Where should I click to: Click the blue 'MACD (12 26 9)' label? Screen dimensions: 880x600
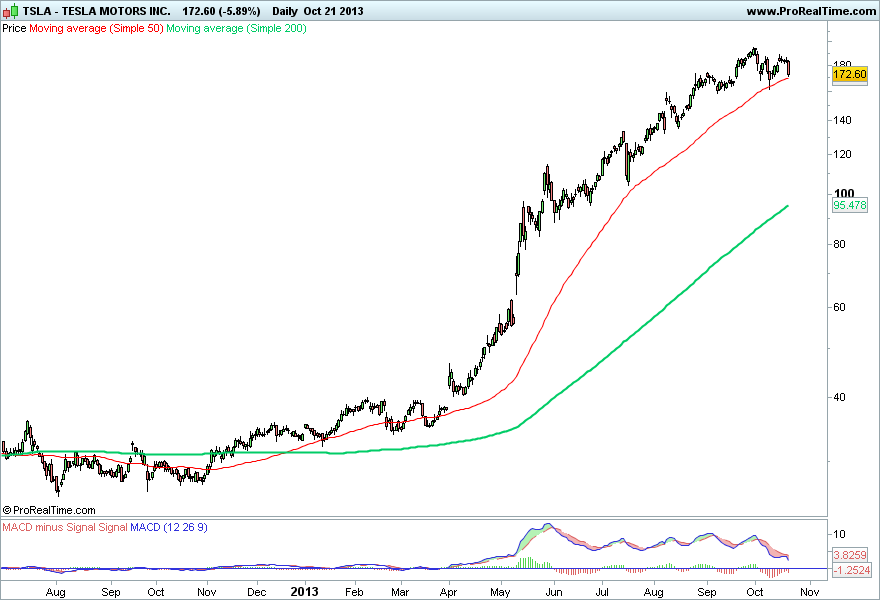tap(169, 527)
